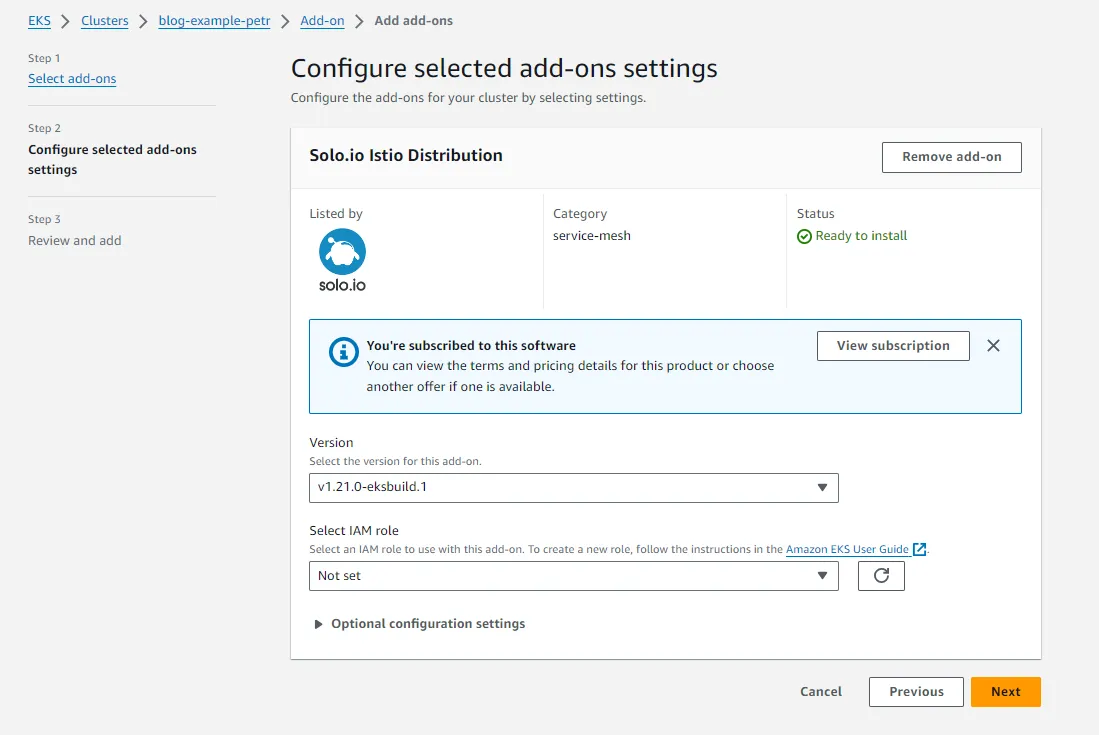1099x735 pixels.
Task: Open the Select IAM role dropdown
Action: [x=573, y=576]
